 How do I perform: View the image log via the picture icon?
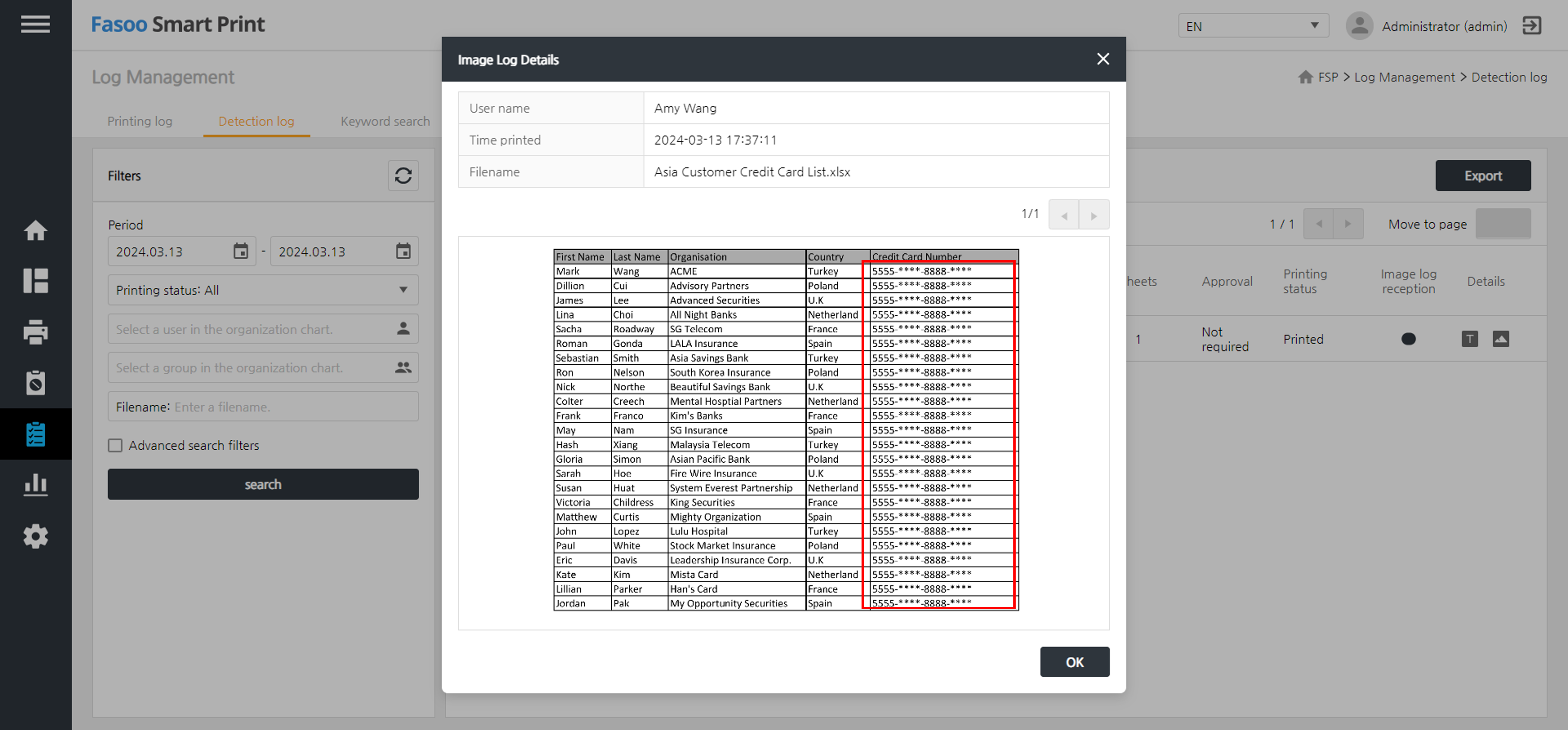pos(1501,339)
